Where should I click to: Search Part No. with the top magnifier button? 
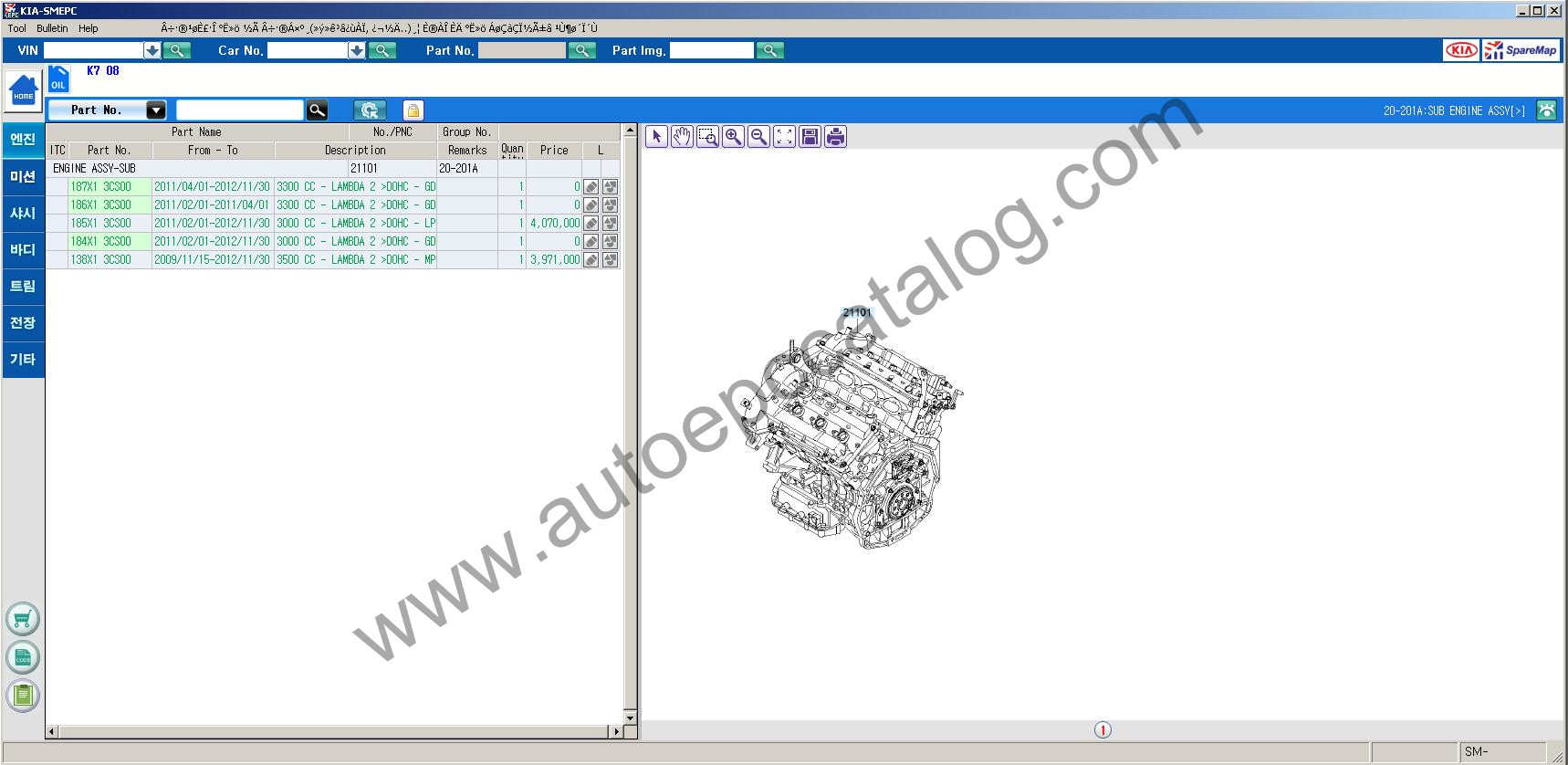click(582, 50)
